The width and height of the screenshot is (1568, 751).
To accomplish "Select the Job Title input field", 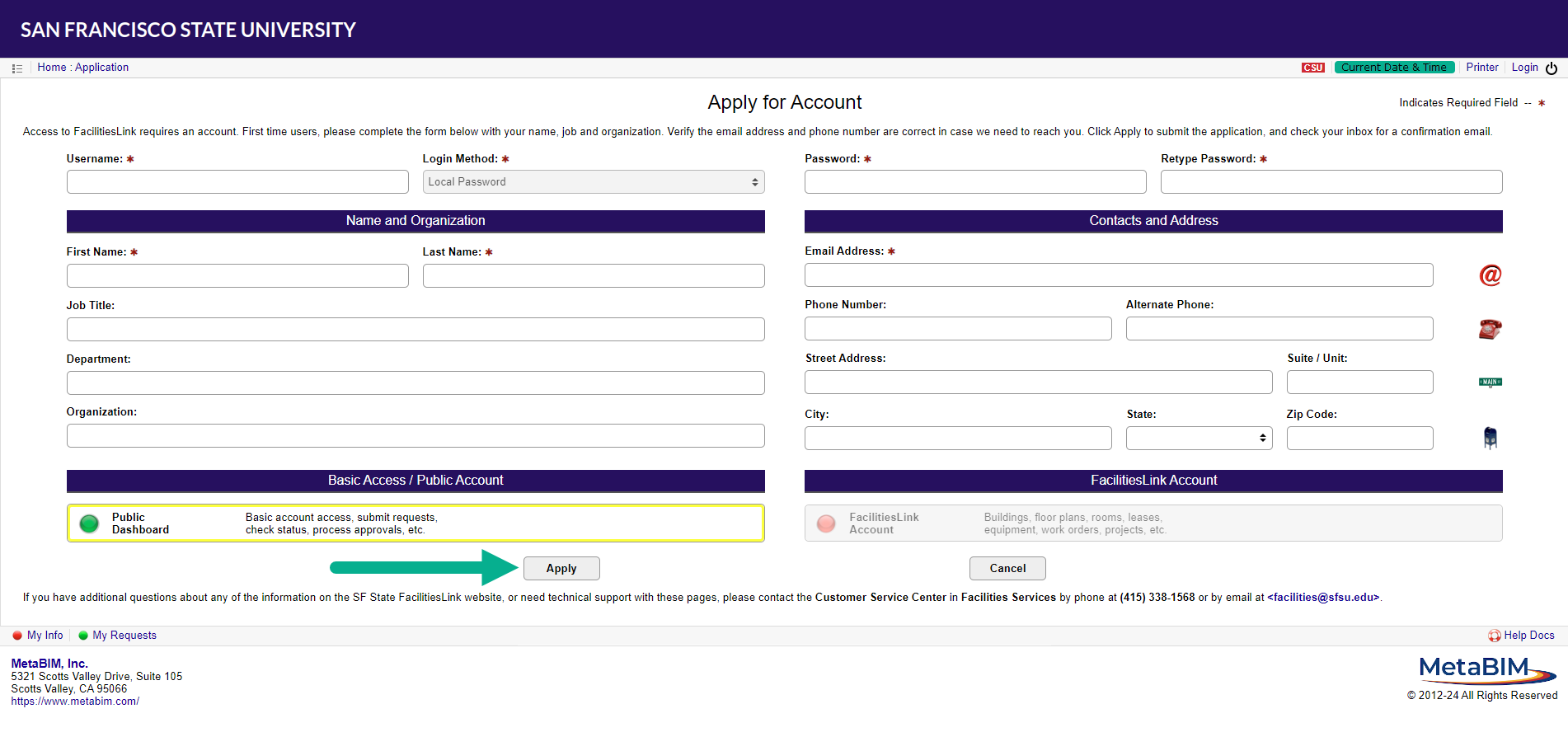I will coord(415,330).
